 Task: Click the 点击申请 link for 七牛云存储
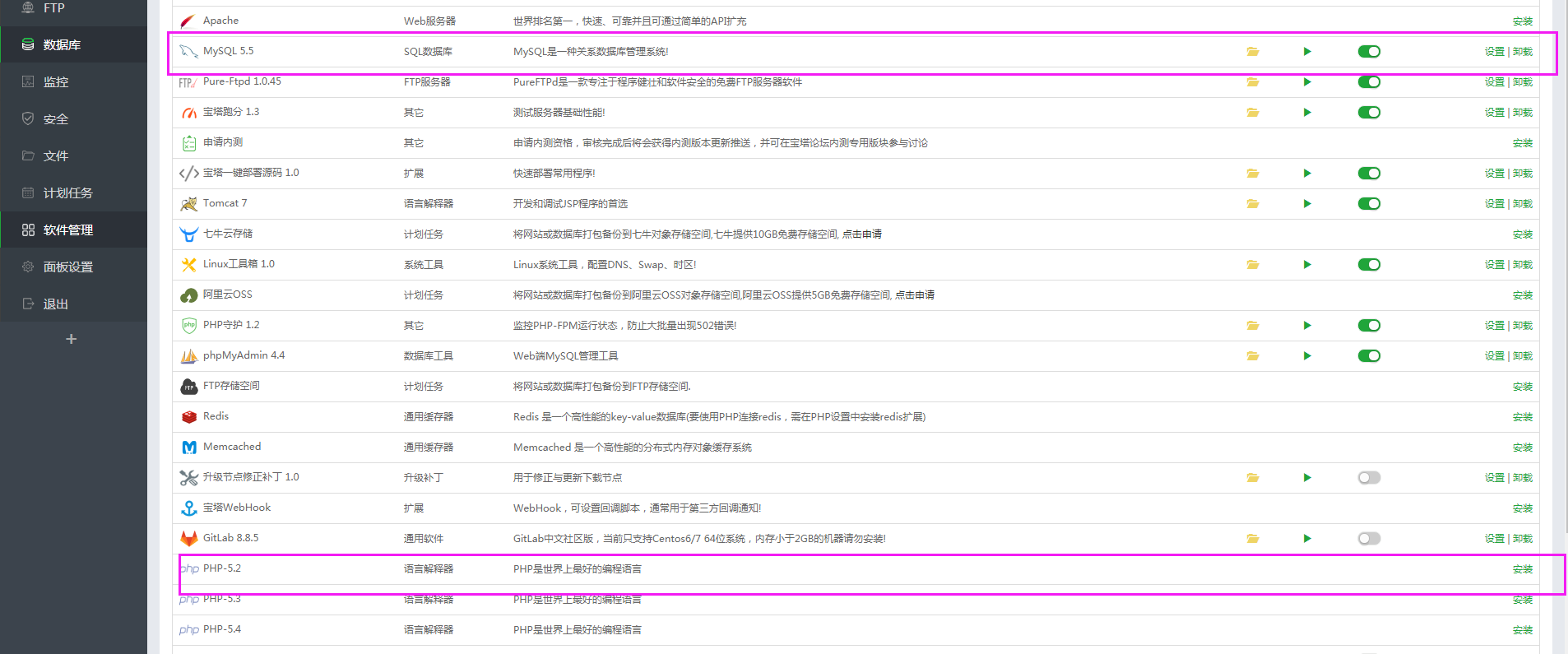point(862,234)
